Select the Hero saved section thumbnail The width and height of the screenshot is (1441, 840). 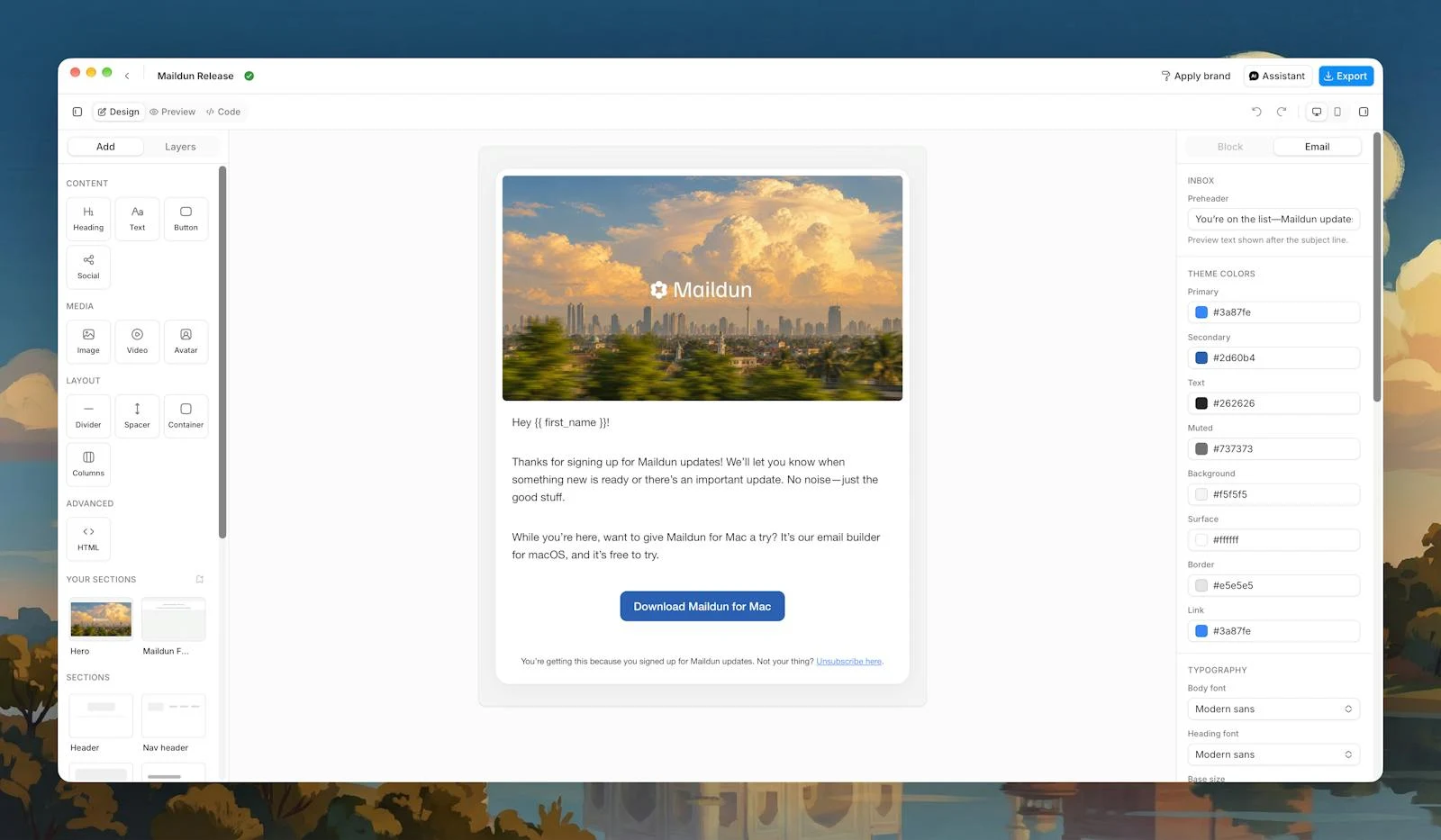(101, 619)
